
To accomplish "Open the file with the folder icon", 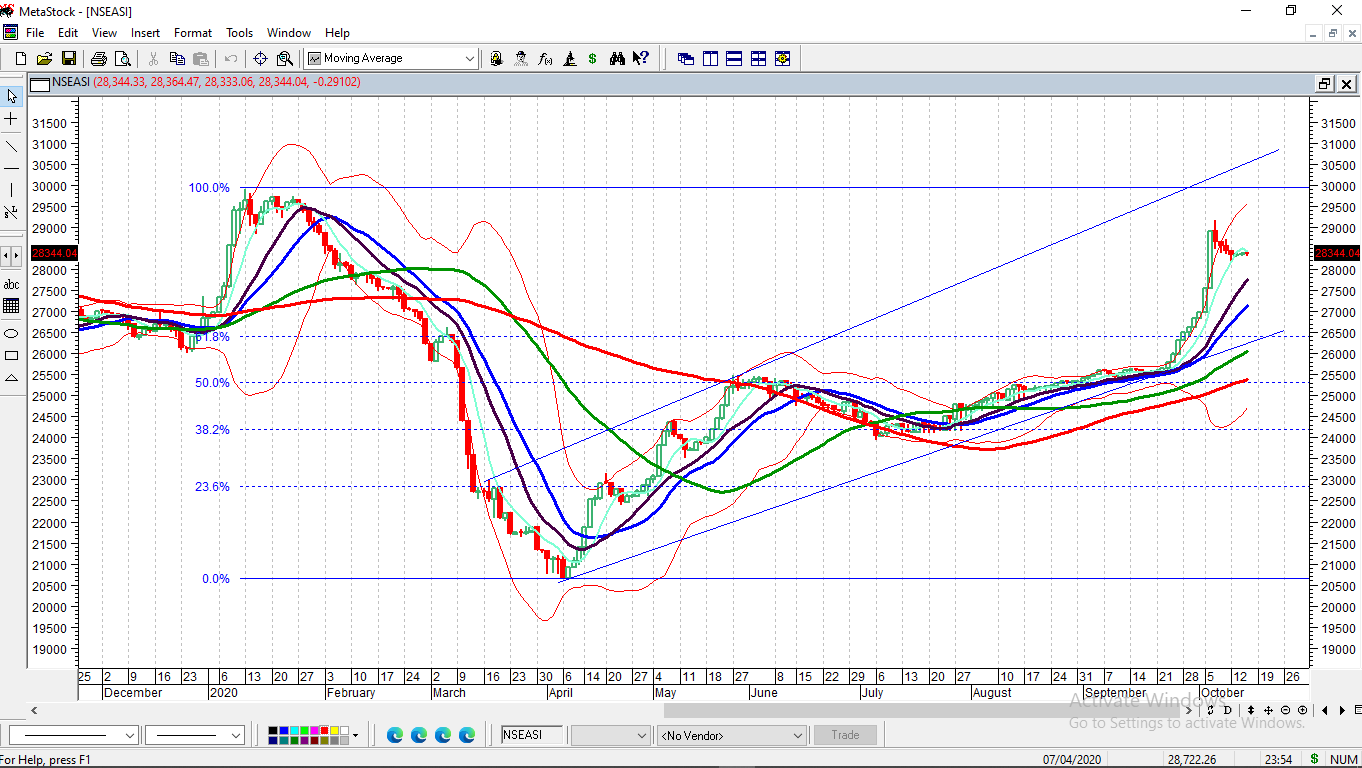I will click(44, 59).
